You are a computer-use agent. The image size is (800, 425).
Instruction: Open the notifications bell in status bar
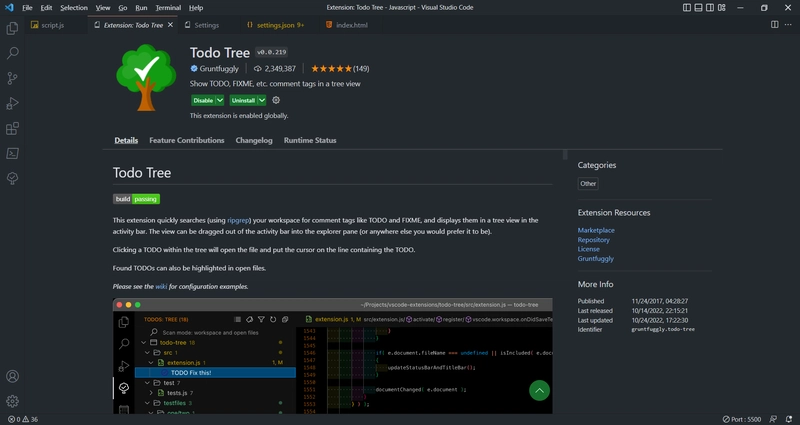(x=789, y=419)
